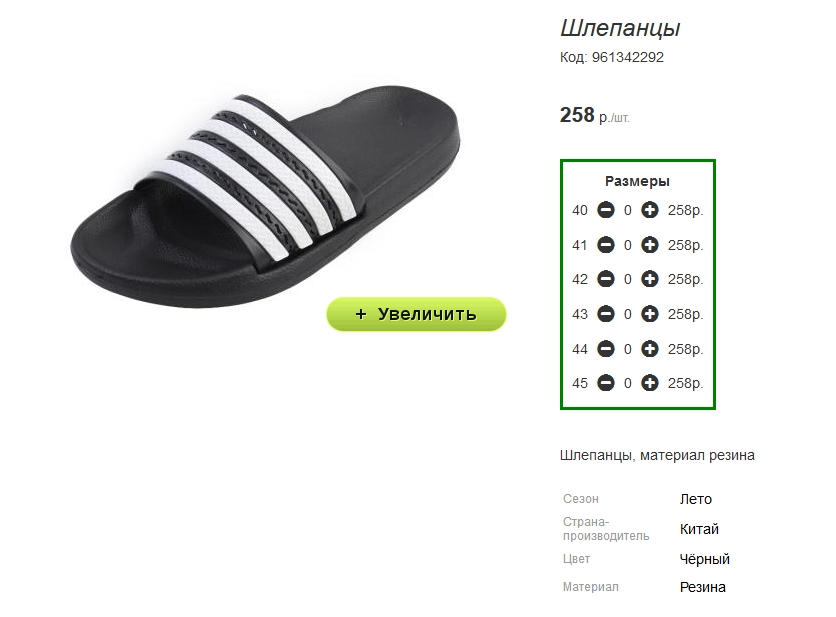836x617 pixels.
Task: Click plus icon for size 42
Action: pos(649,279)
